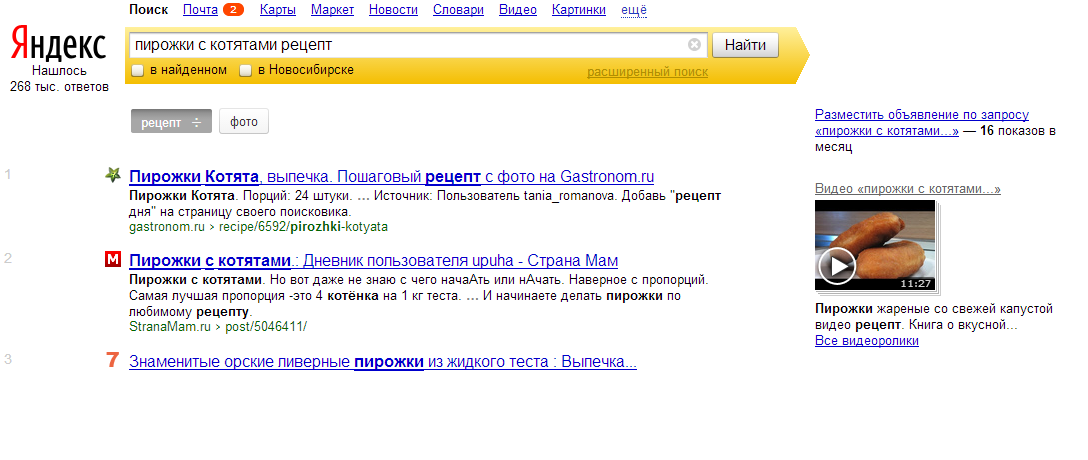The width and height of the screenshot is (1088, 460).
Task: Open 'Пирожки Котята' Gastronom.ru result
Action: (x=391, y=176)
